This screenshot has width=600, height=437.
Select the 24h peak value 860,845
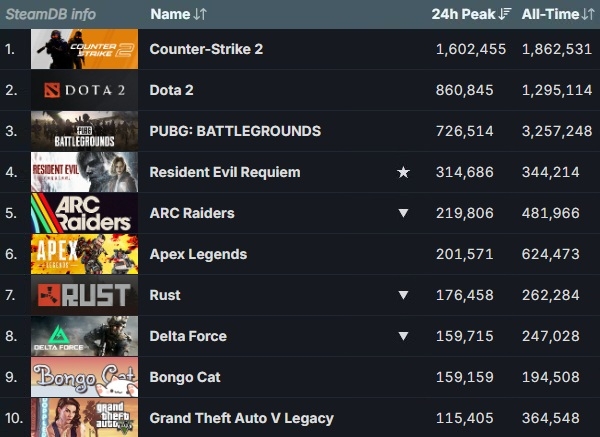[465, 90]
